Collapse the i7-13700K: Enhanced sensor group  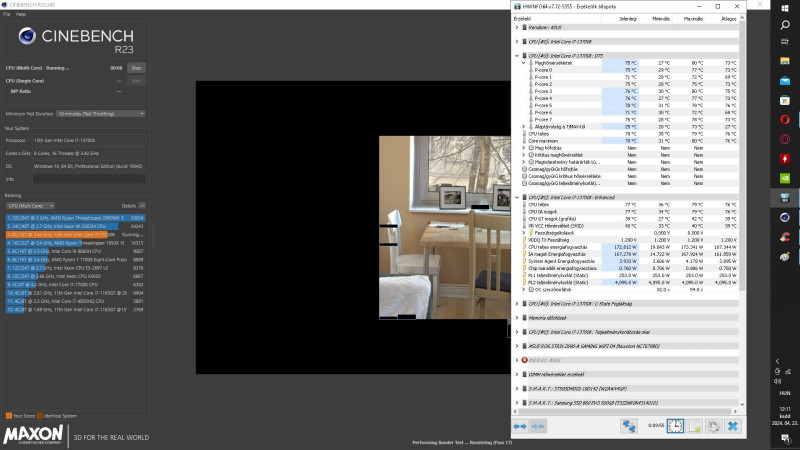(517, 197)
